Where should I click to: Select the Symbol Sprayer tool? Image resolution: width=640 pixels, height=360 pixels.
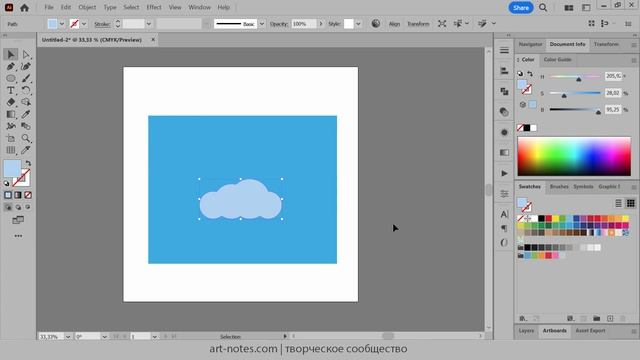11,126
